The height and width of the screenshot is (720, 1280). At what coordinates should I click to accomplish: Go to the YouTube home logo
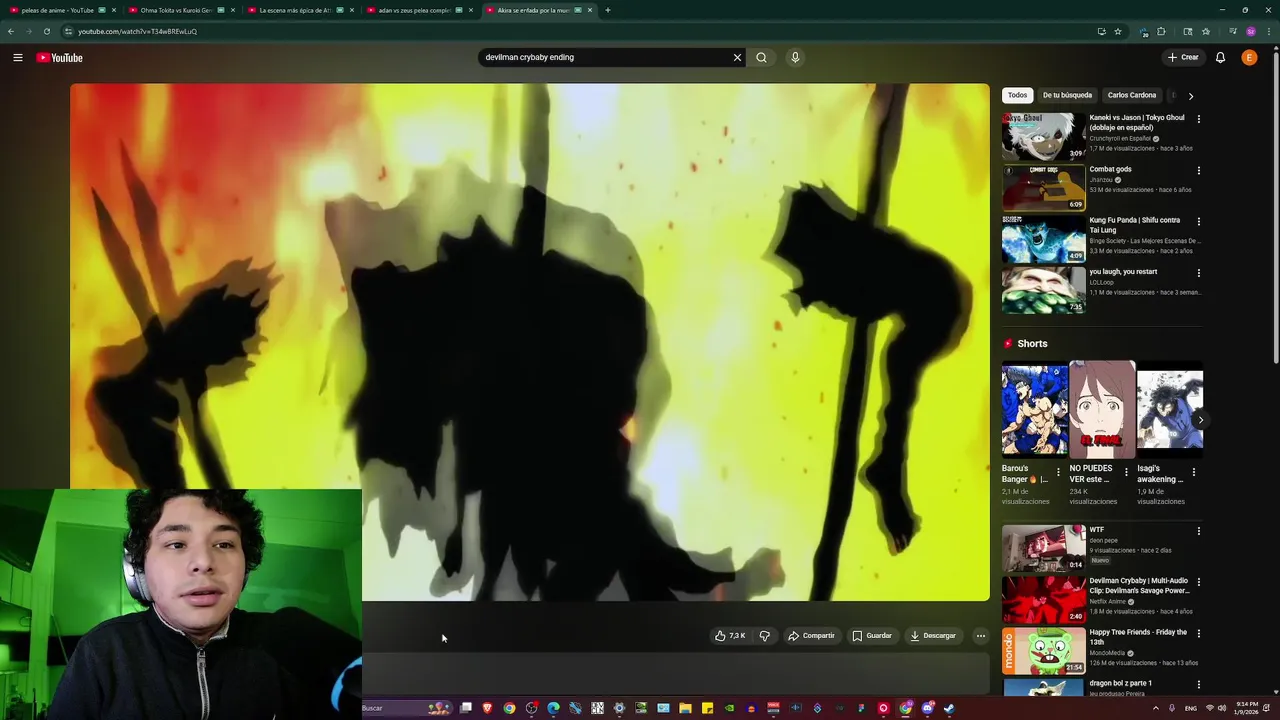60,57
